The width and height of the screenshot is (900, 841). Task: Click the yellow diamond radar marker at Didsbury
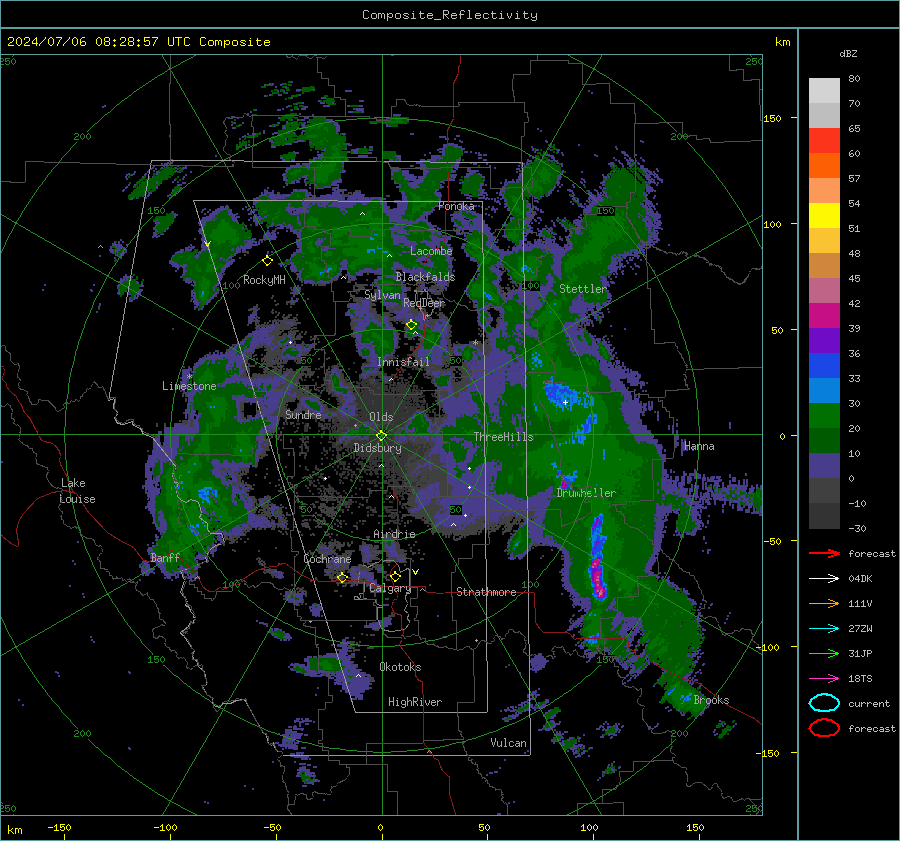pyautogui.click(x=382, y=435)
